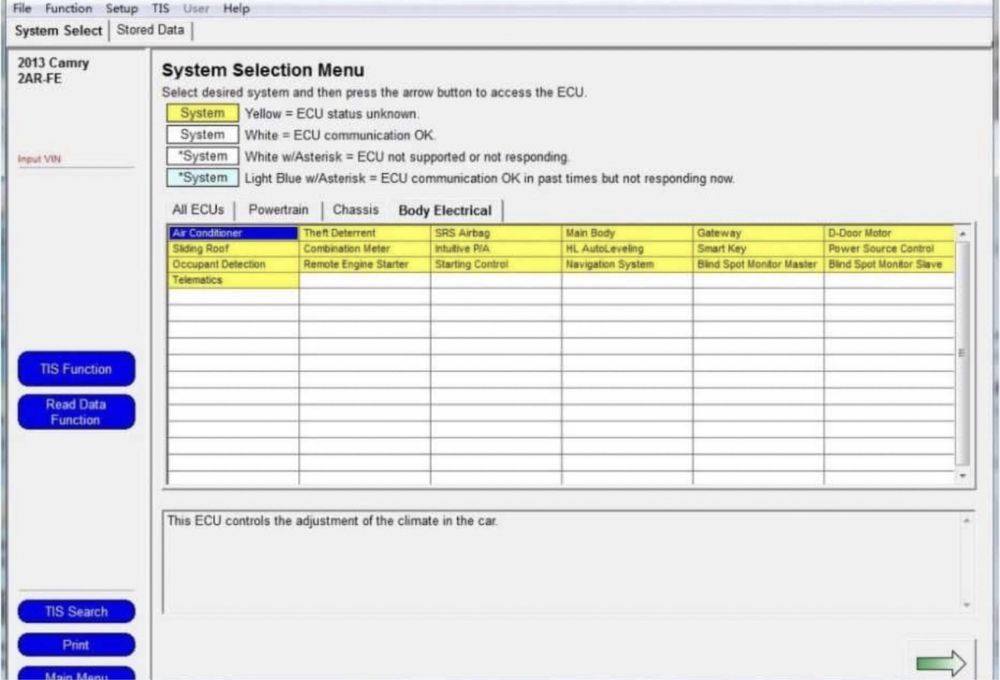Open the File menu
1000x680 pixels.
(22, 8)
